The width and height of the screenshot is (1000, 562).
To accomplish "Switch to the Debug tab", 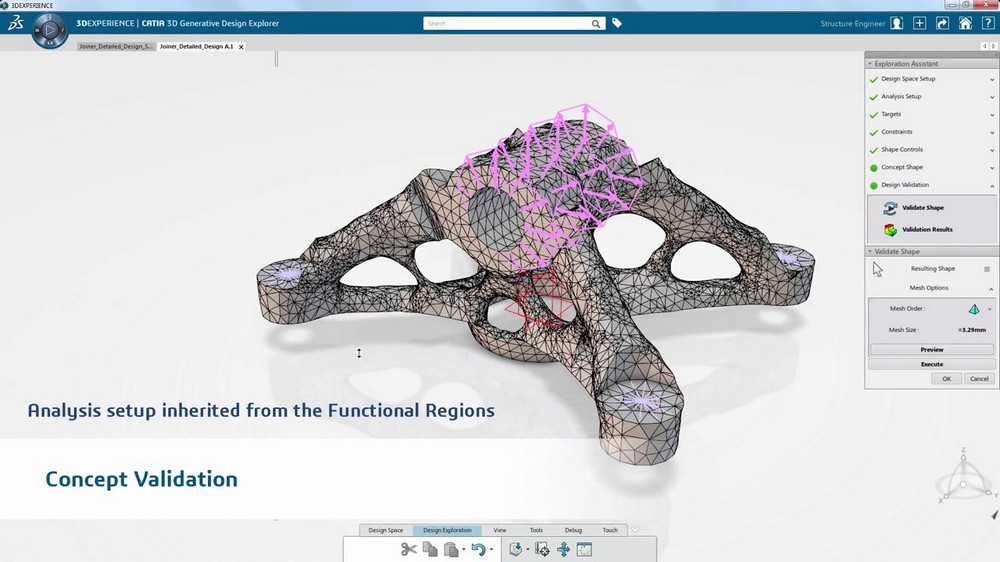I will [573, 530].
